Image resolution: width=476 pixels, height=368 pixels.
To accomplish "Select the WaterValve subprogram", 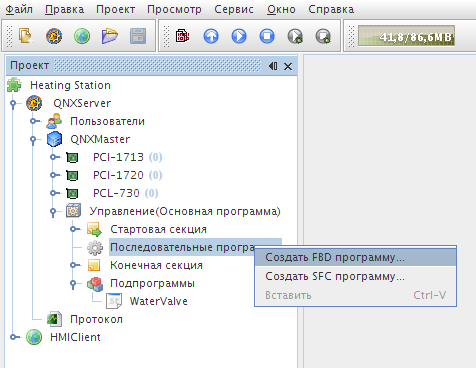I will click(159, 301).
